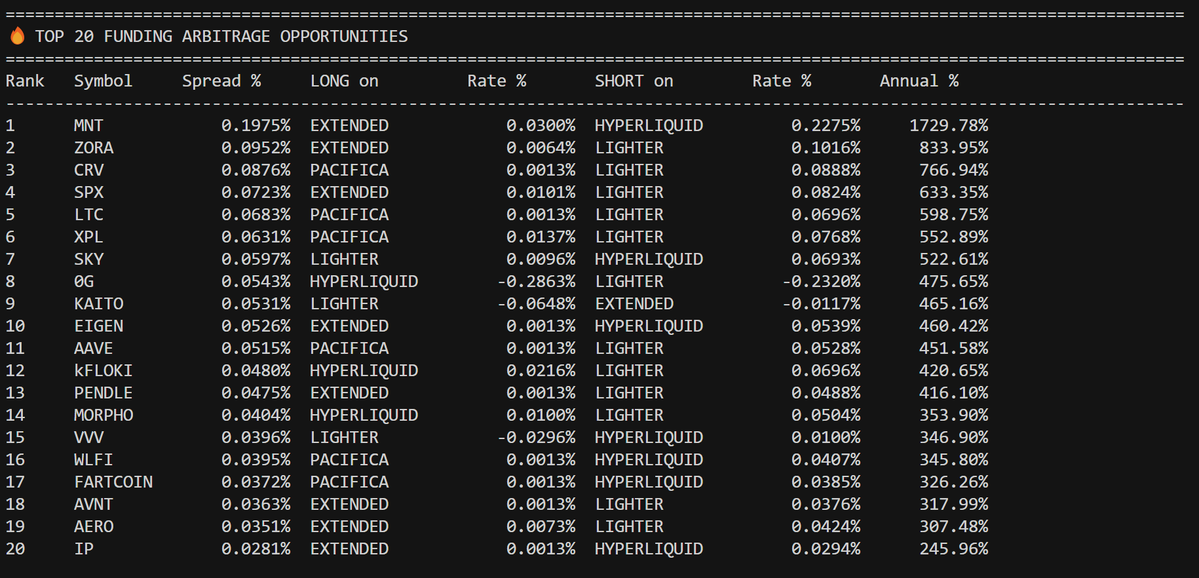Select the AERO symbol text

click(x=94, y=527)
